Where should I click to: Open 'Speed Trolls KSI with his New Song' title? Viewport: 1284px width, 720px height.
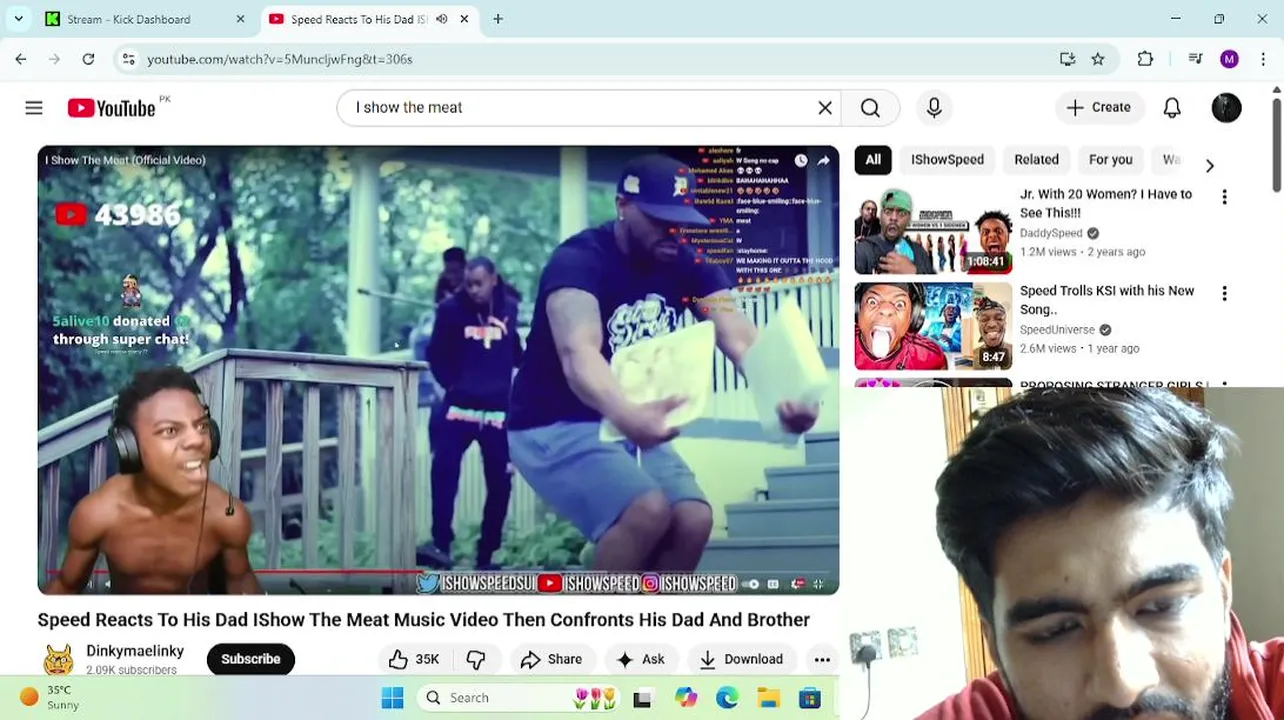(x=1107, y=300)
